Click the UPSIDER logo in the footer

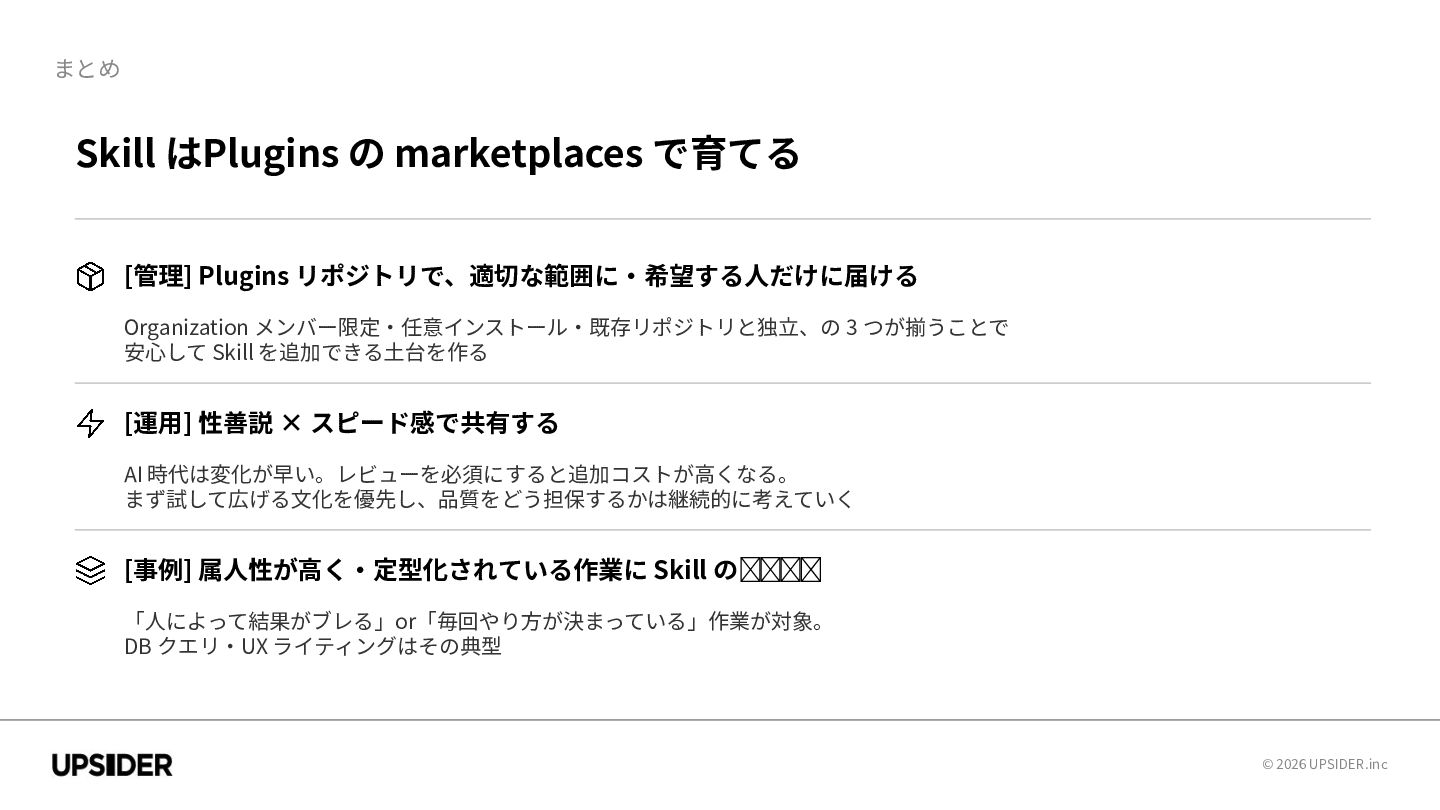tap(112, 765)
